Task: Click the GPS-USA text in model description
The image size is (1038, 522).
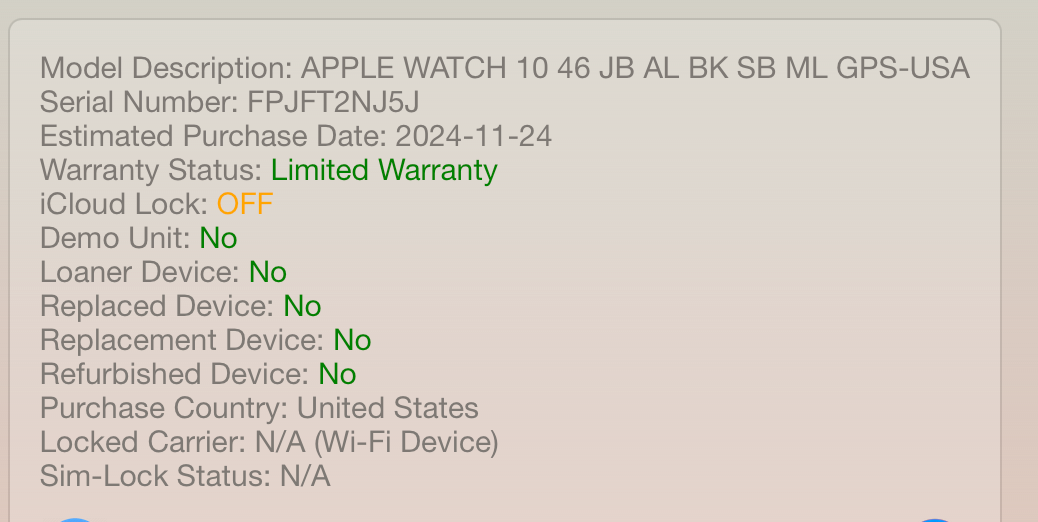Action: click(903, 68)
